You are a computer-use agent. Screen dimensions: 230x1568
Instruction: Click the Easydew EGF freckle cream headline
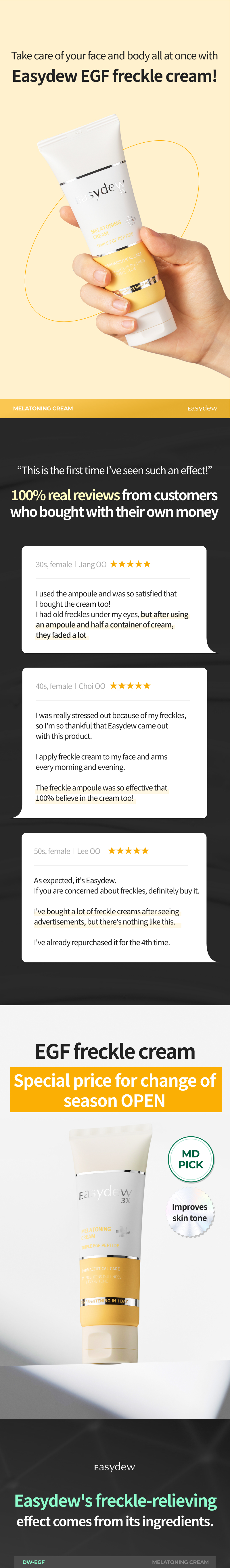[x=115, y=76]
